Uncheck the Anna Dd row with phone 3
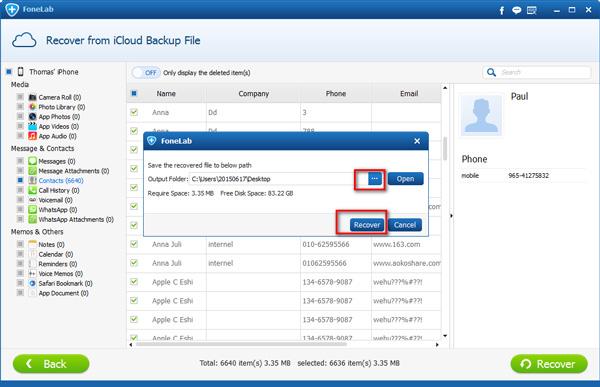Screen dimensions: 600x387 (134, 112)
